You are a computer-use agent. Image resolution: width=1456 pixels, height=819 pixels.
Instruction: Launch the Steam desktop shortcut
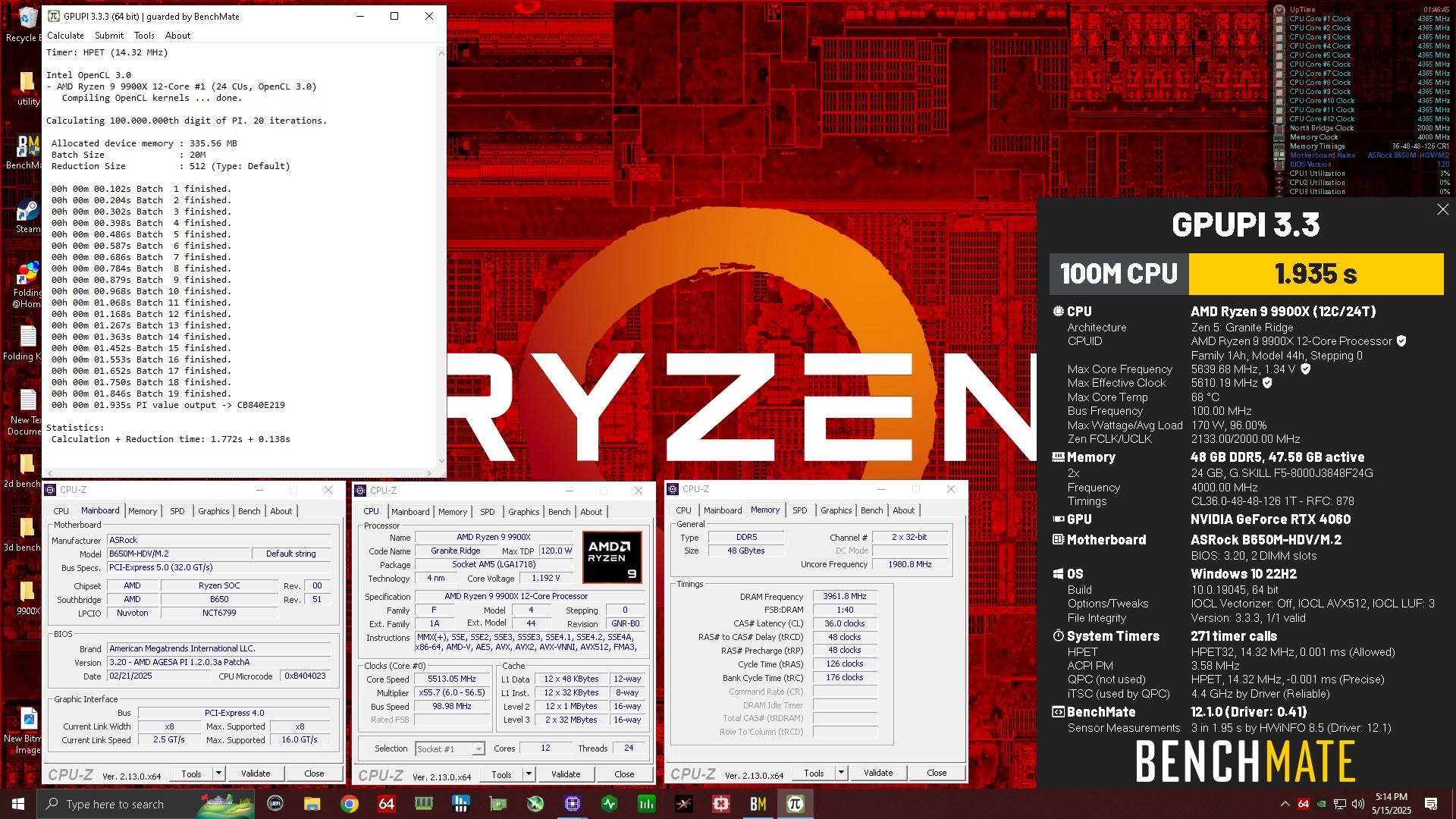28,216
